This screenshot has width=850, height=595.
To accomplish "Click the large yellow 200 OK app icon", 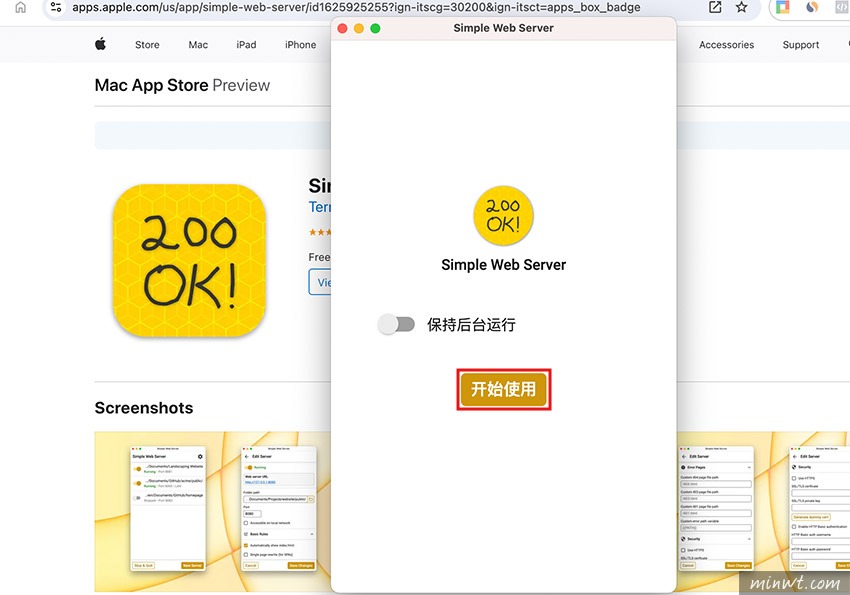I will 189,260.
